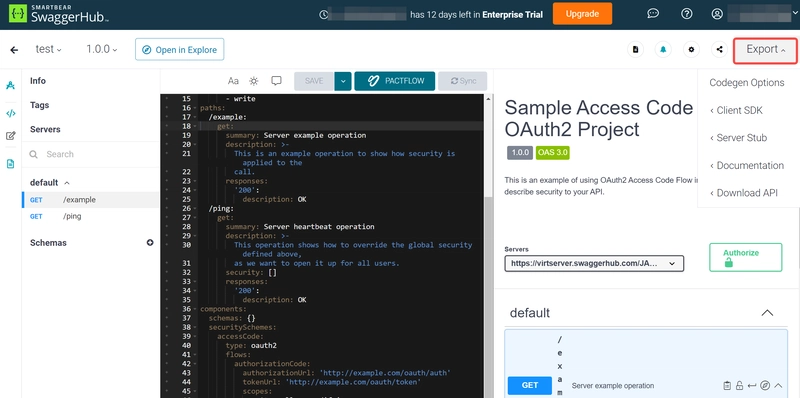Viewport: 800px width, 398px height.
Task: Click the Open in Explore button
Action: (x=180, y=49)
